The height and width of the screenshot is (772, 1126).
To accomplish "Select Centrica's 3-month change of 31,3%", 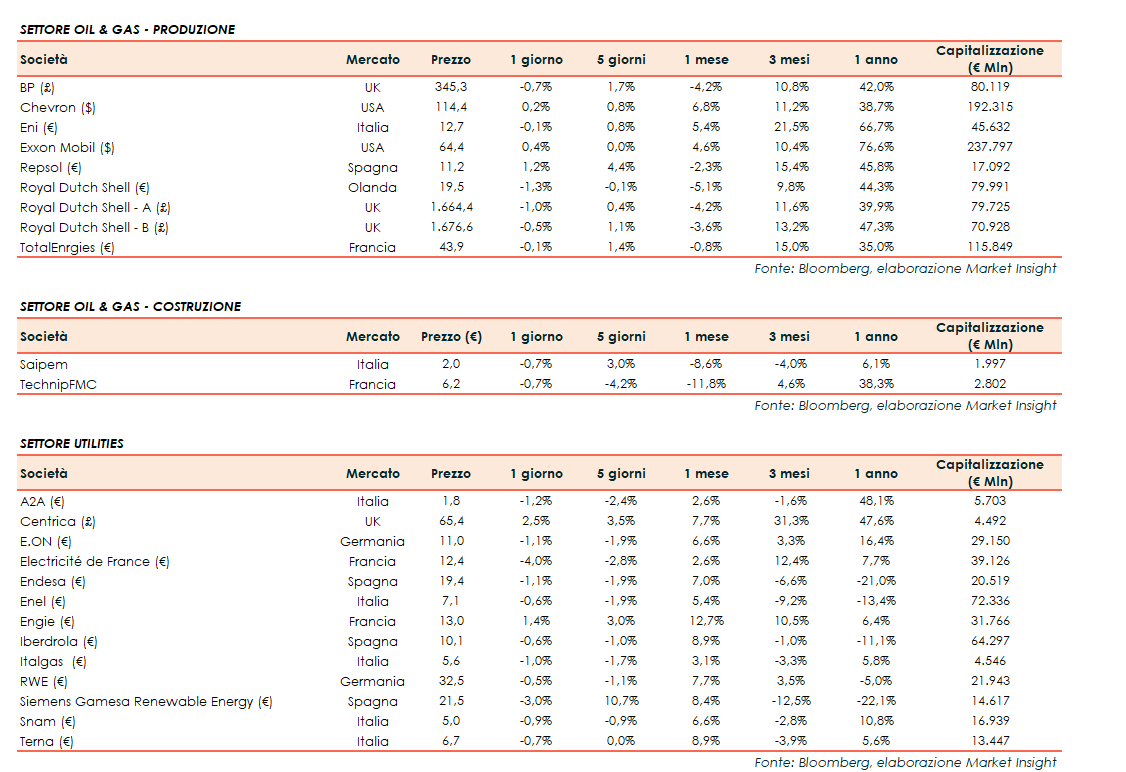I will click(x=789, y=521).
